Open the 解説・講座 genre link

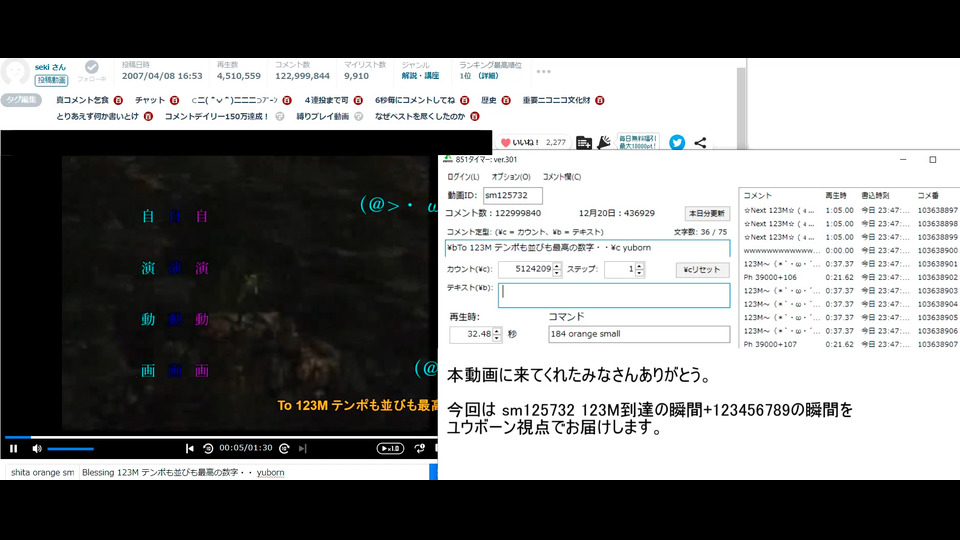(420, 76)
